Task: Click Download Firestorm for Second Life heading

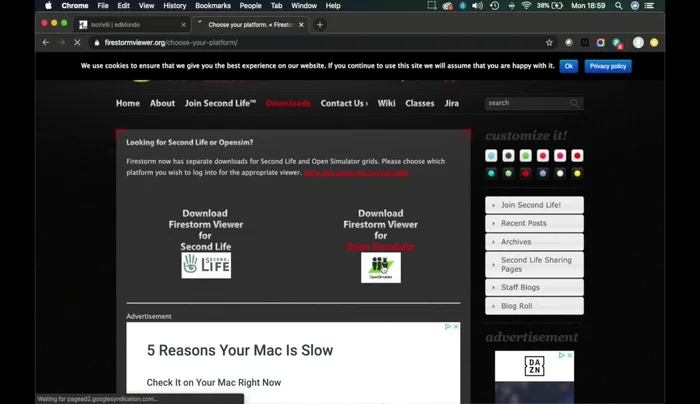Action: coord(205,229)
